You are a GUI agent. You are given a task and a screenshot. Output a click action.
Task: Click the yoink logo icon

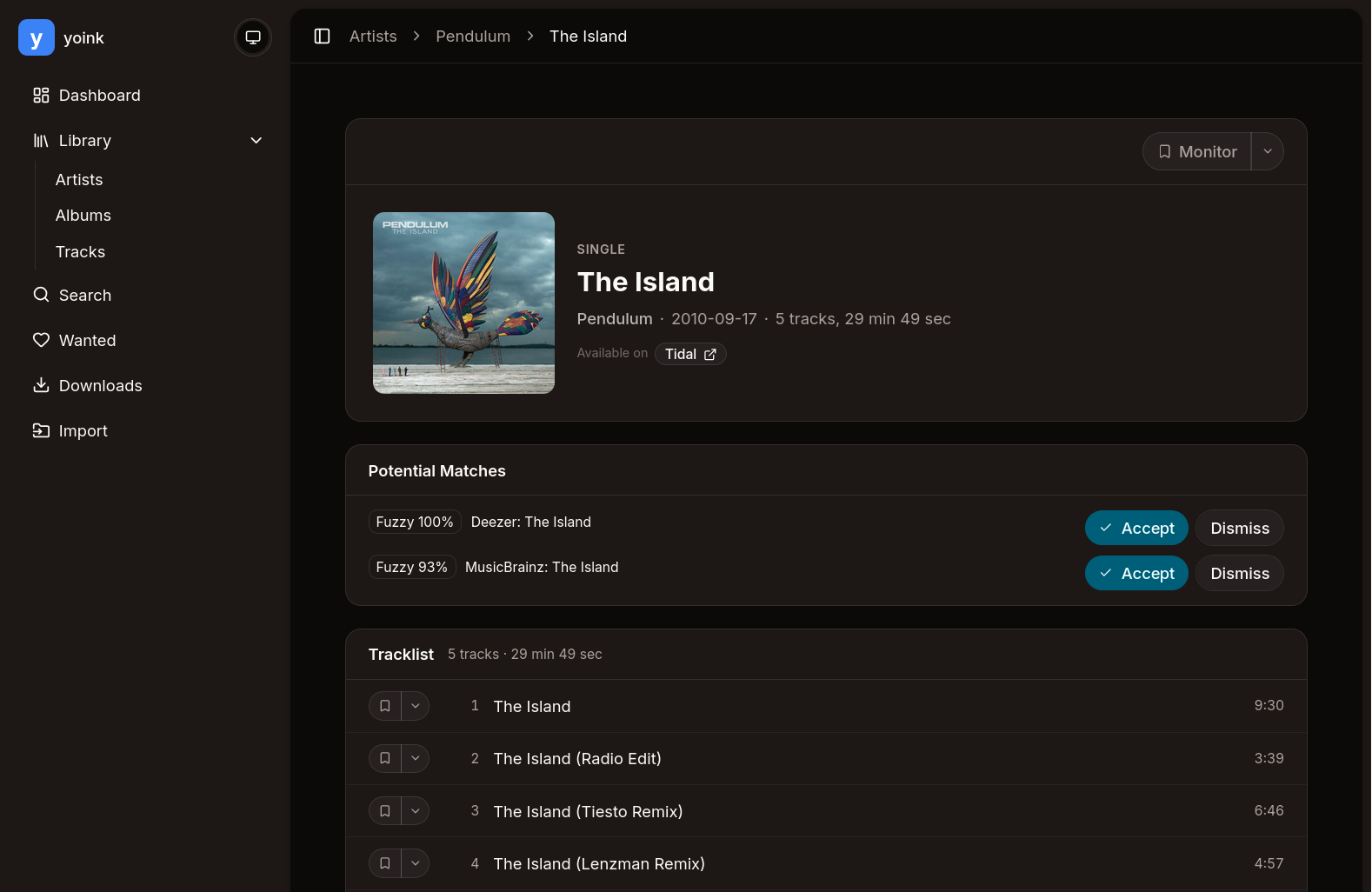coord(37,37)
